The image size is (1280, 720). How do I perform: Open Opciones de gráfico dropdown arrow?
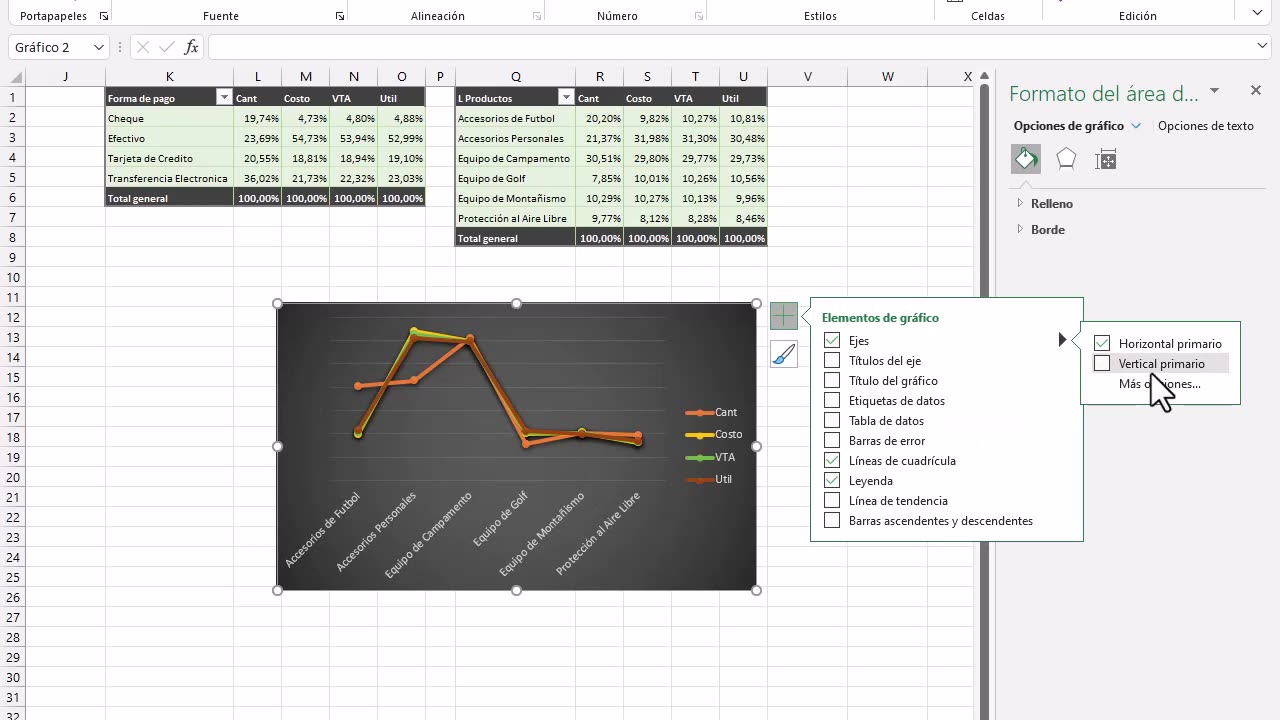1136,126
